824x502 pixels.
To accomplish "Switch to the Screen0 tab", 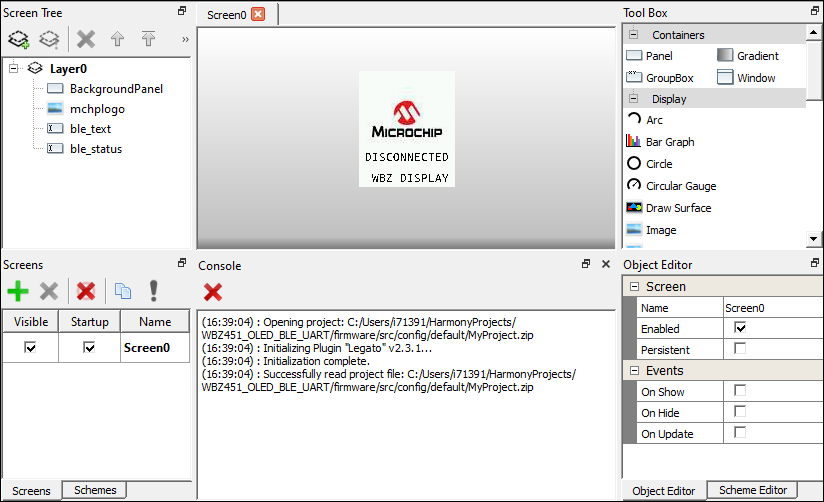I will click(226, 15).
